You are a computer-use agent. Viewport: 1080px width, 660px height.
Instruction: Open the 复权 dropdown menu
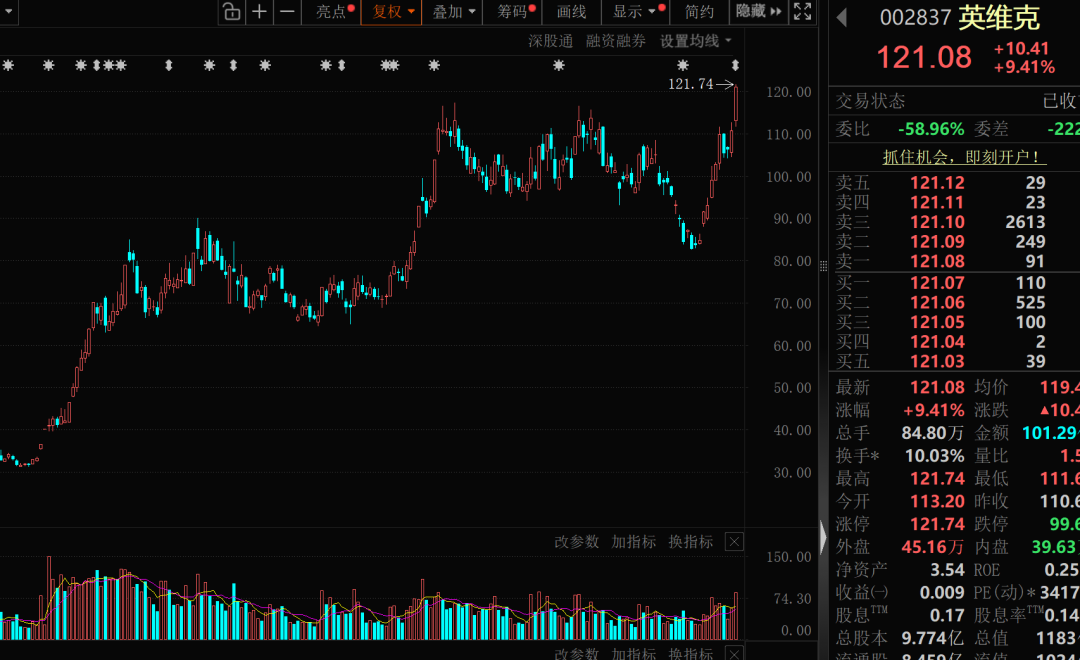(x=391, y=12)
